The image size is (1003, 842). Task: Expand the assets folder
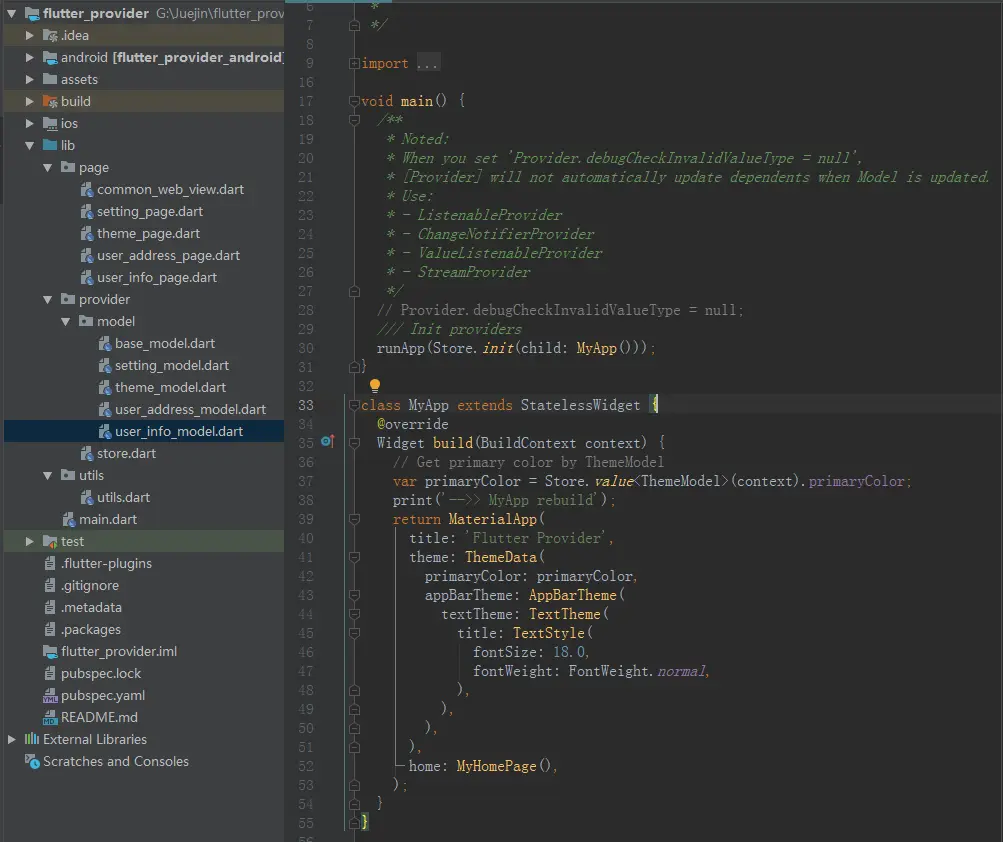[x=29, y=79]
